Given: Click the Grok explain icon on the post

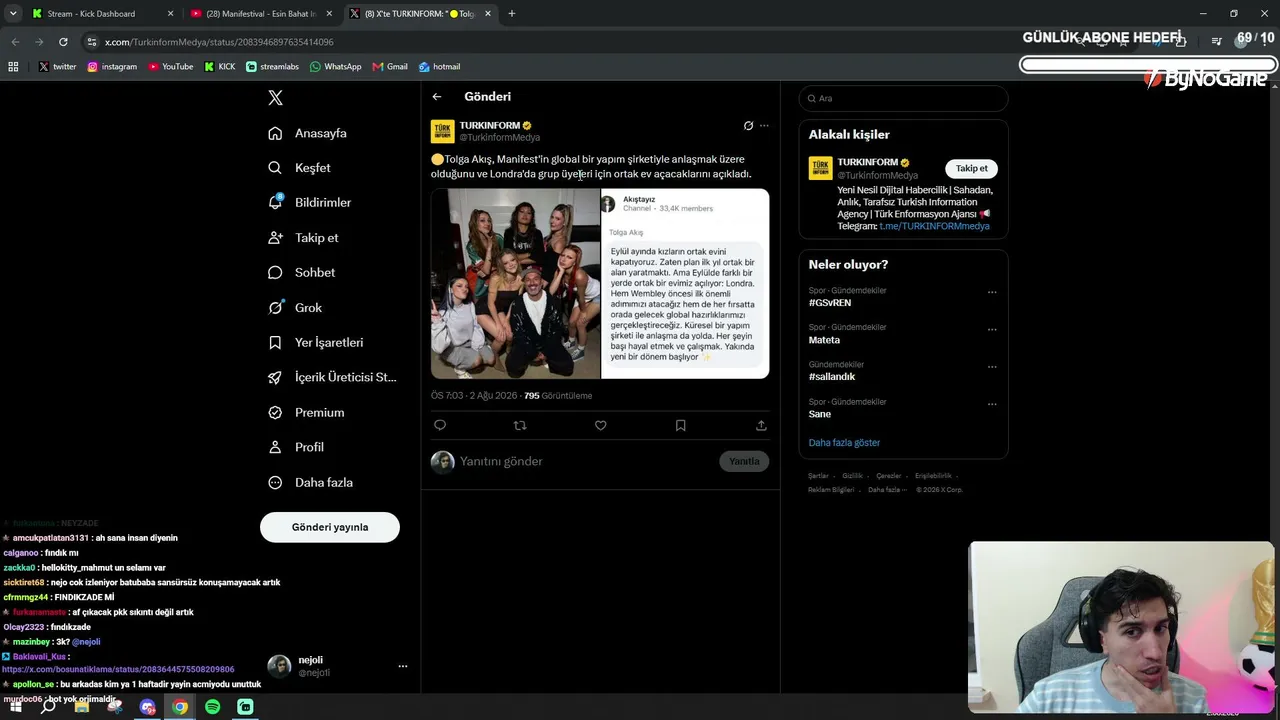Looking at the screenshot, I should (x=748, y=126).
